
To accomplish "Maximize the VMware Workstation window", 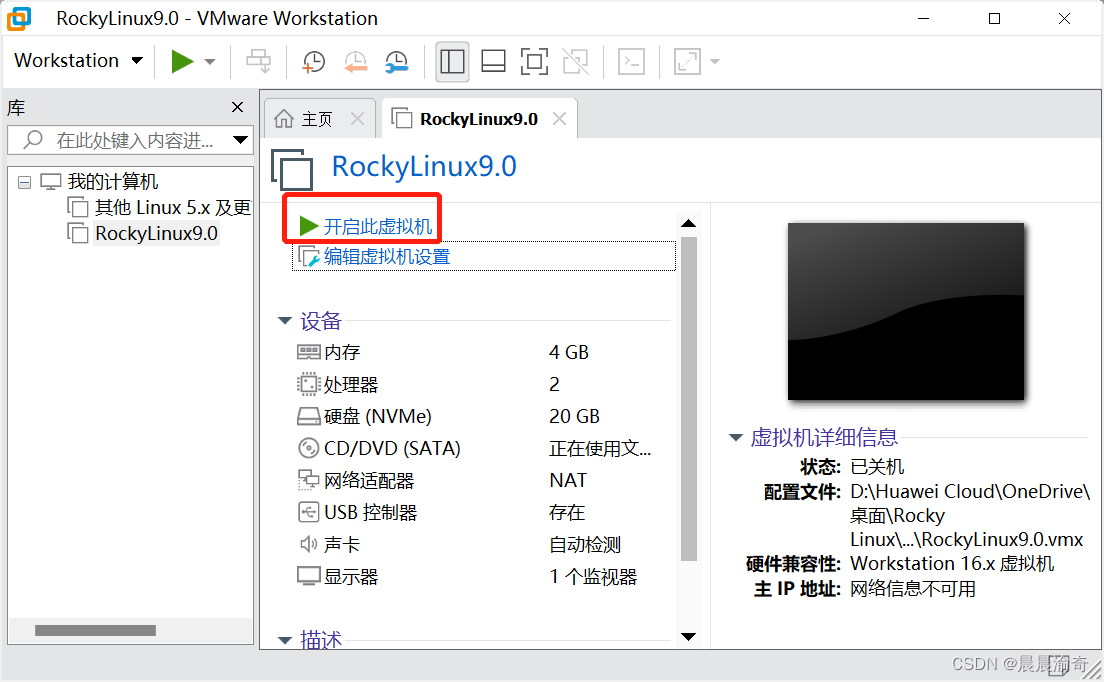I will pos(994,18).
